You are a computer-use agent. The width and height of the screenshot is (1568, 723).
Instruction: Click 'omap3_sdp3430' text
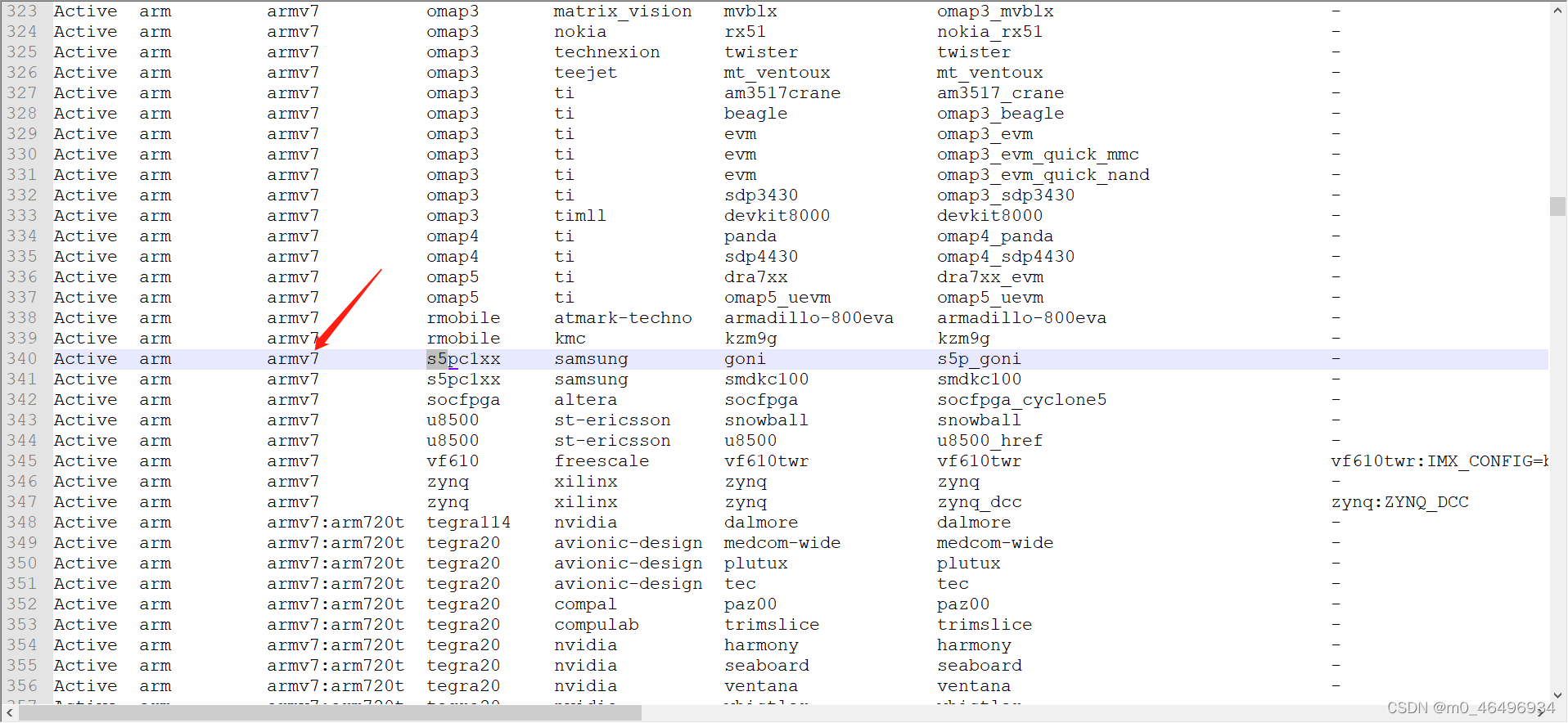click(x=1006, y=195)
